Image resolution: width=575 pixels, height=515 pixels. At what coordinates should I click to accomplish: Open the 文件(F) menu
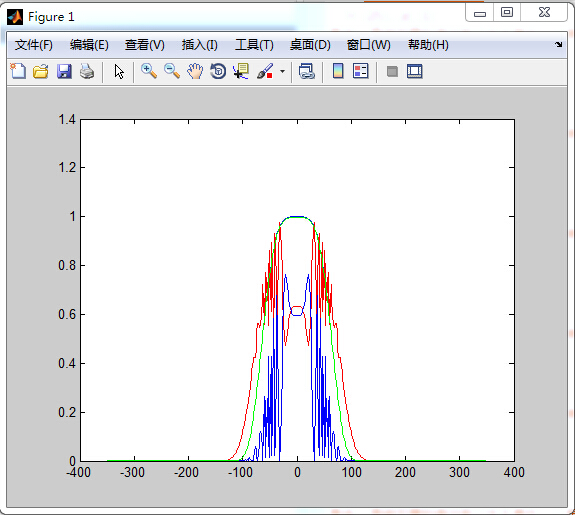click(34, 45)
